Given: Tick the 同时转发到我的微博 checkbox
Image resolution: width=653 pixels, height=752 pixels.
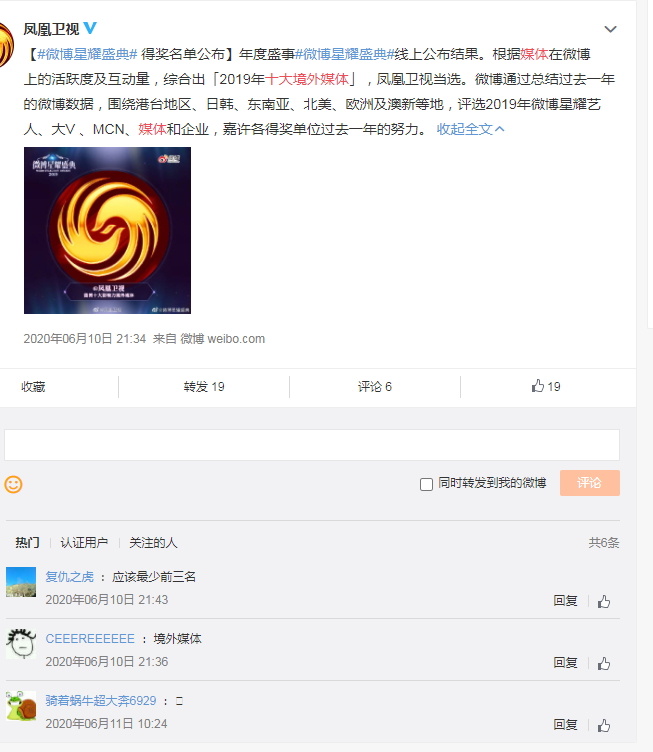Looking at the screenshot, I should point(426,484).
